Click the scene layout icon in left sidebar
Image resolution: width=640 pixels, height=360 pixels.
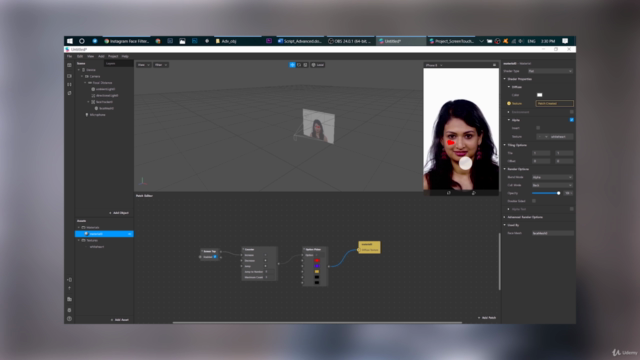tap(69, 65)
